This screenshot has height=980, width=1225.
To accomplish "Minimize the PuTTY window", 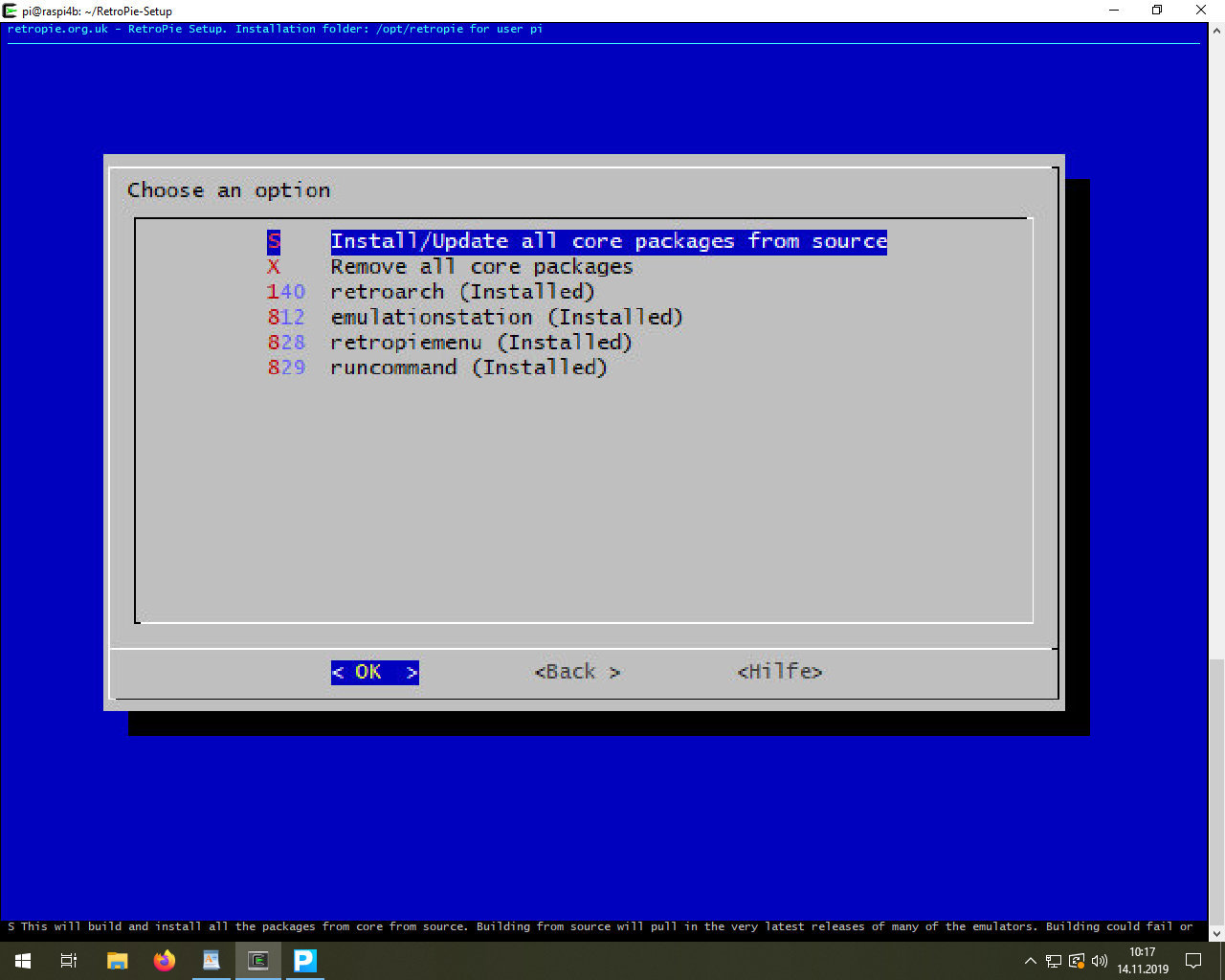I will point(1115,11).
